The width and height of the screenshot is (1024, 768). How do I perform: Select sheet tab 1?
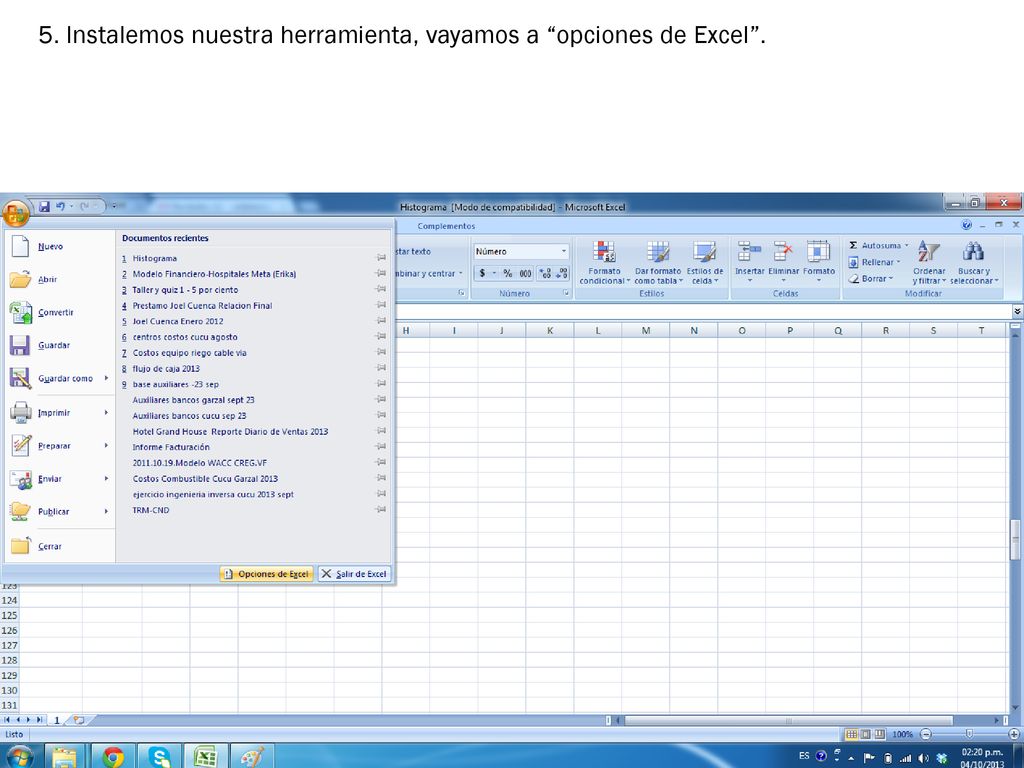(x=57, y=720)
